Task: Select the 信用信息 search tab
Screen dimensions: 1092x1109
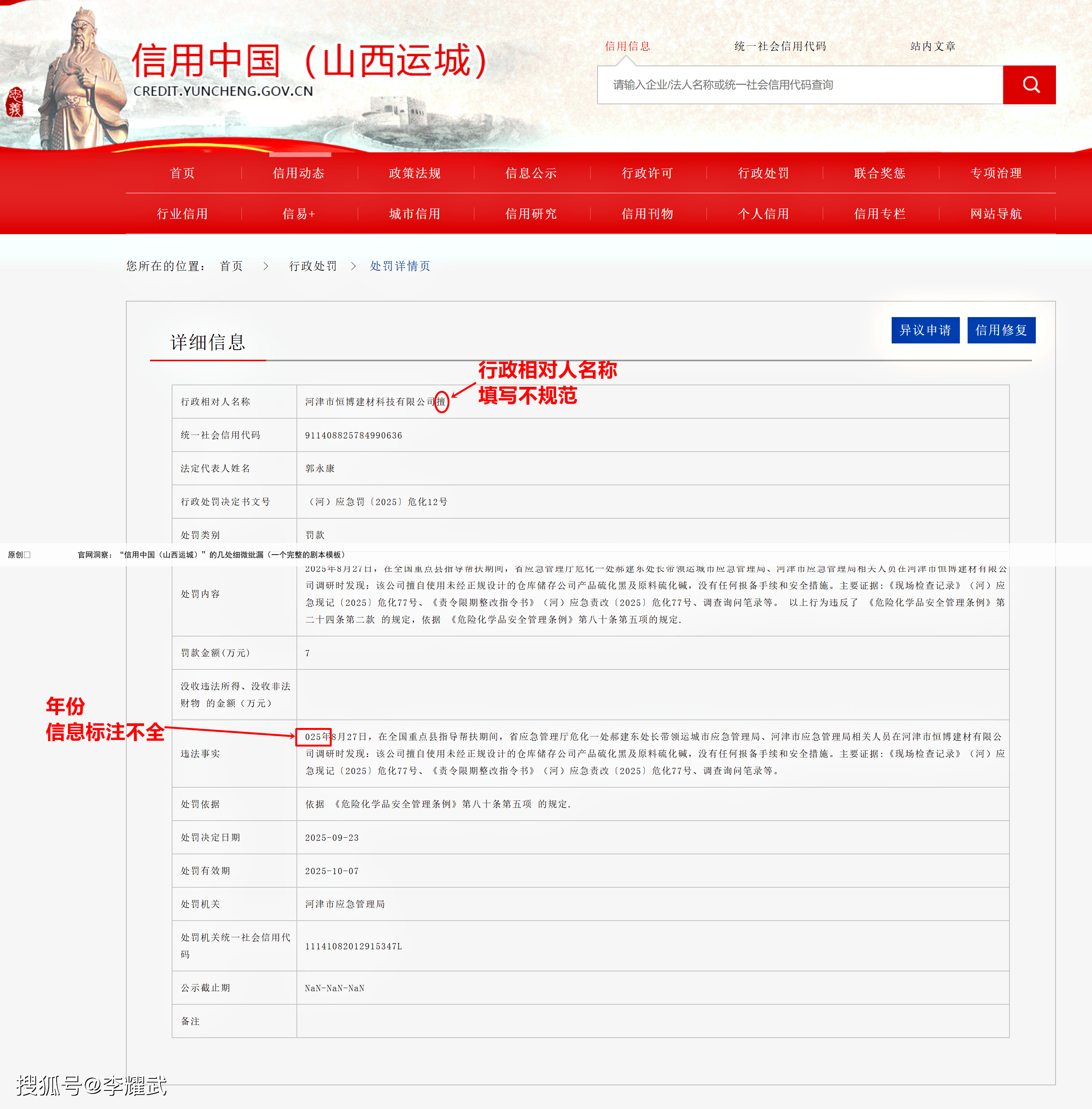Action: click(x=627, y=46)
